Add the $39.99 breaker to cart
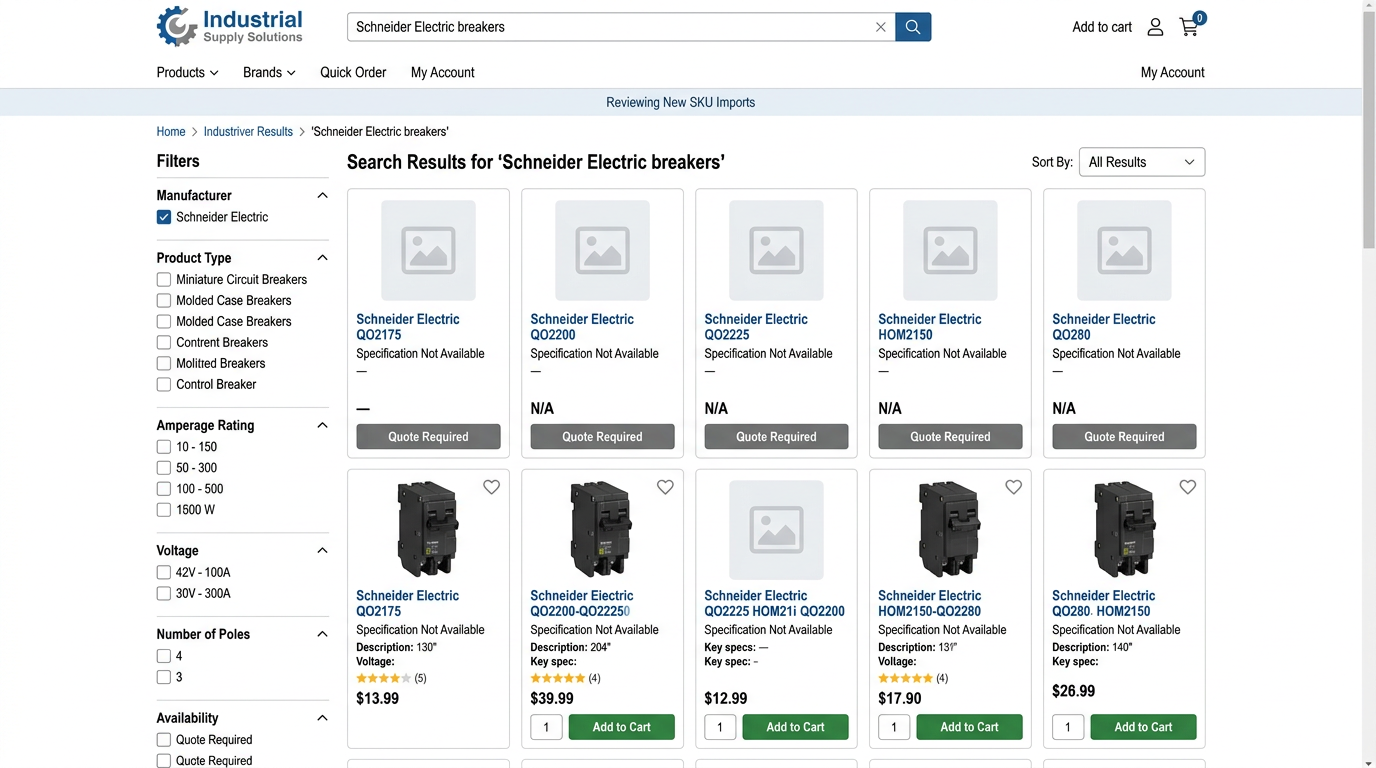1376x768 pixels. 621,727
